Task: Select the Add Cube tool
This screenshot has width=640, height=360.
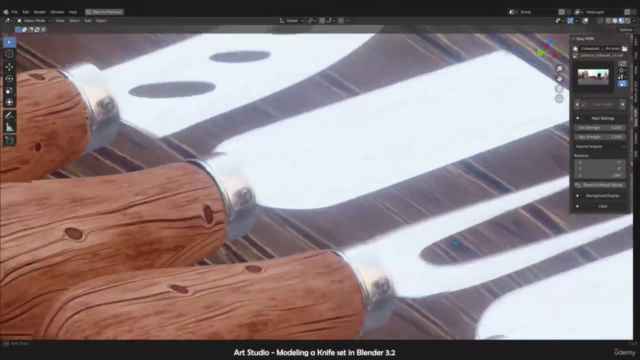Action: click(9, 141)
